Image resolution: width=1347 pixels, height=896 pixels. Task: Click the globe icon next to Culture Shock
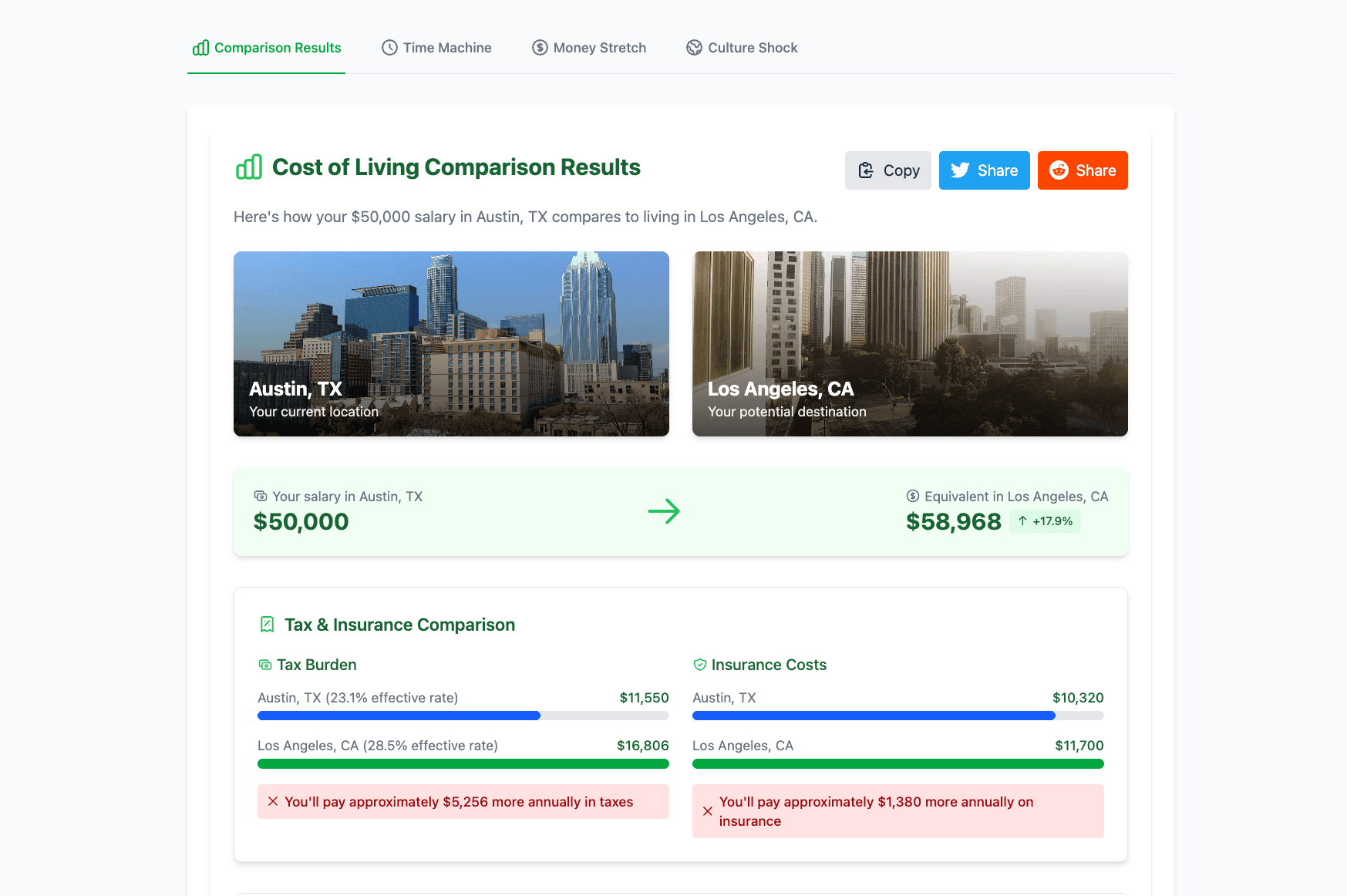click(x=693, y=47)
